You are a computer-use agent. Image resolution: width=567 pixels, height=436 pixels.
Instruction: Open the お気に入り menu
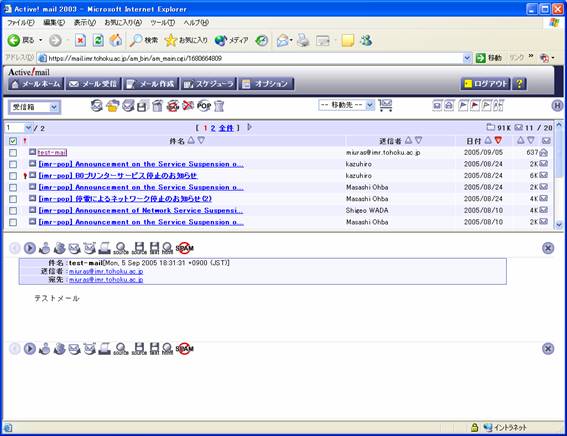(123, 22)
